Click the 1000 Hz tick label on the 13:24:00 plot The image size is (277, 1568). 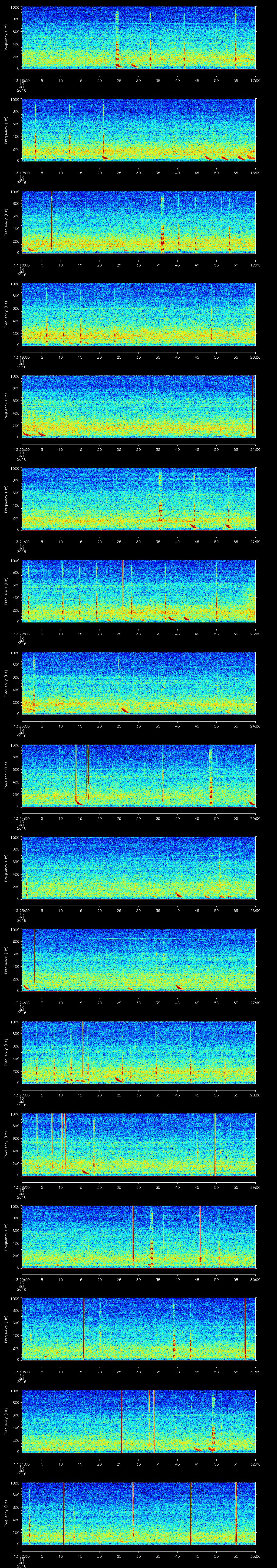pos(15,745)
